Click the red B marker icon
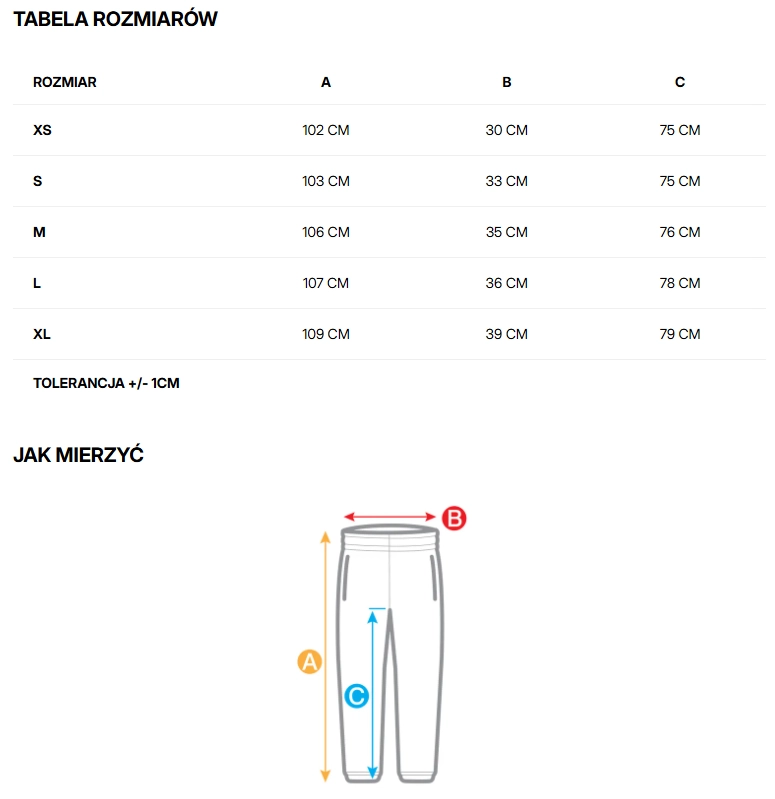The height and width of the screenshot is (799, 775). click(453, 518)
